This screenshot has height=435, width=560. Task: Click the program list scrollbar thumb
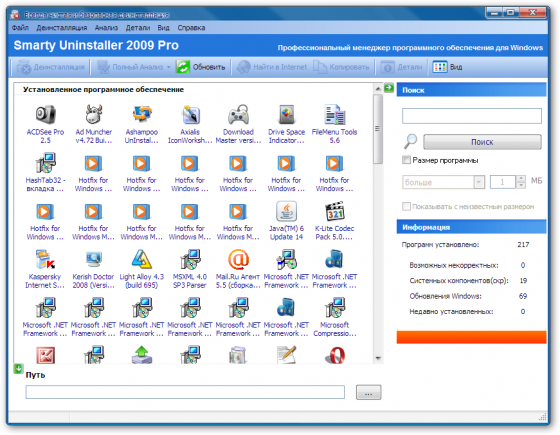pyautogui.click(x=378, y=129)
